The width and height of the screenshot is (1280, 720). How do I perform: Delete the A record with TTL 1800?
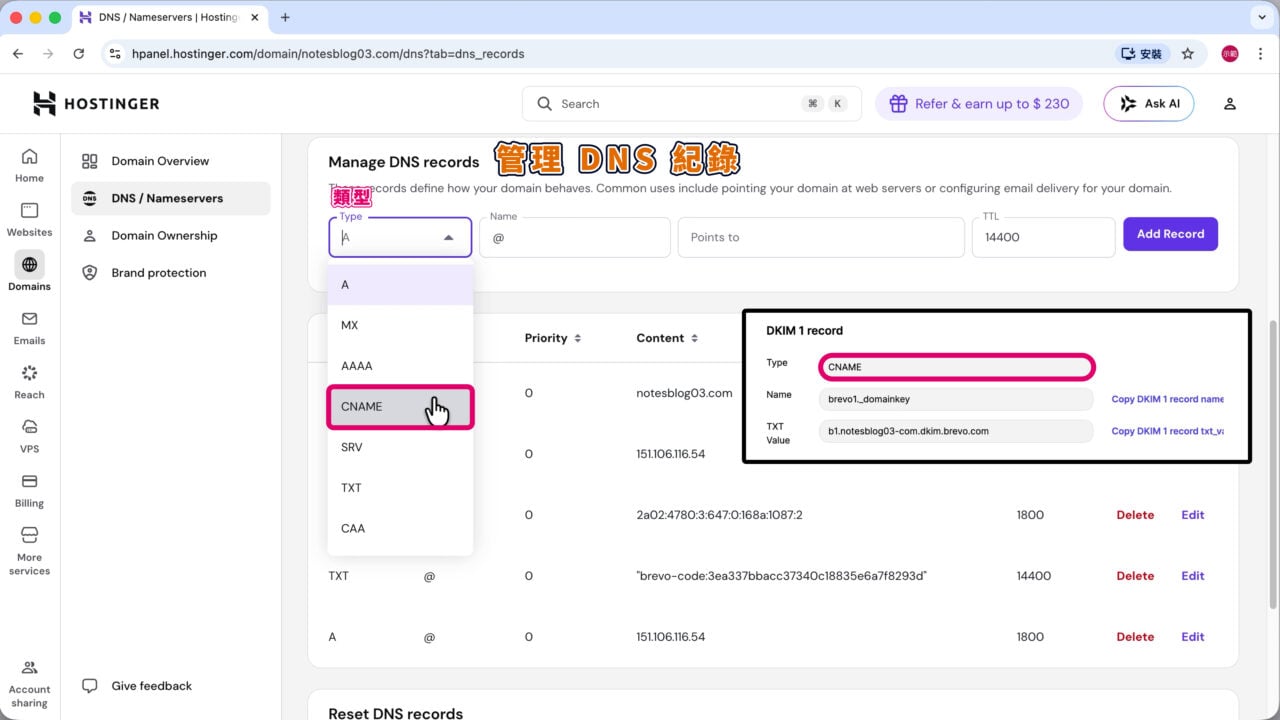click(1135, 637)
